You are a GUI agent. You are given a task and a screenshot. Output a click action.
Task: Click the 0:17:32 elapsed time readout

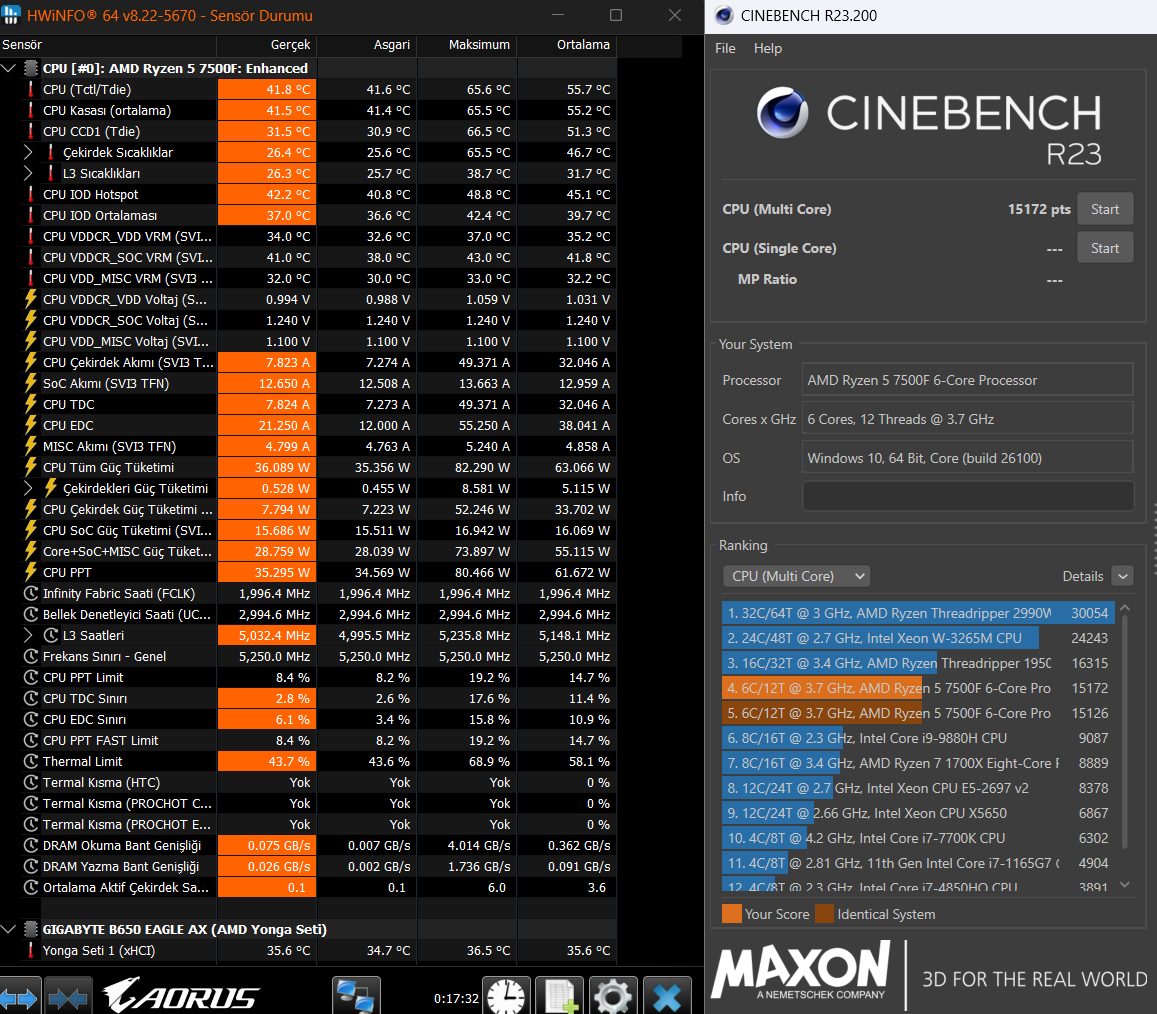pos(456,999)
